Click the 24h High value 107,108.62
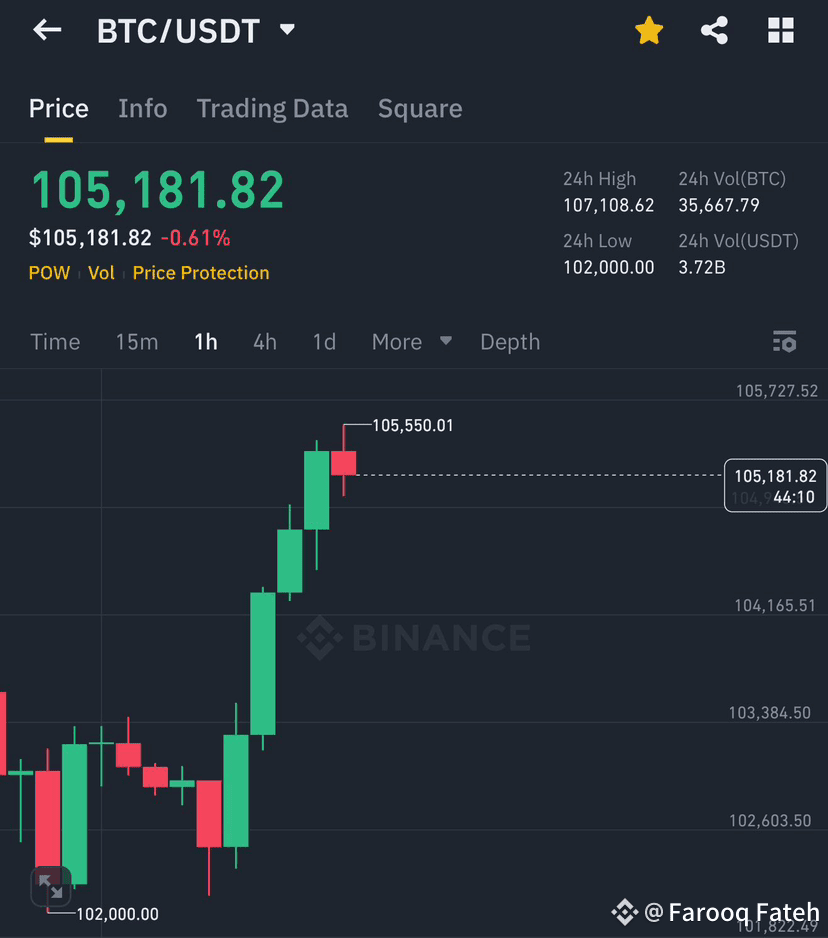This screenshot has width=828, height=938. tap(608, 205)
